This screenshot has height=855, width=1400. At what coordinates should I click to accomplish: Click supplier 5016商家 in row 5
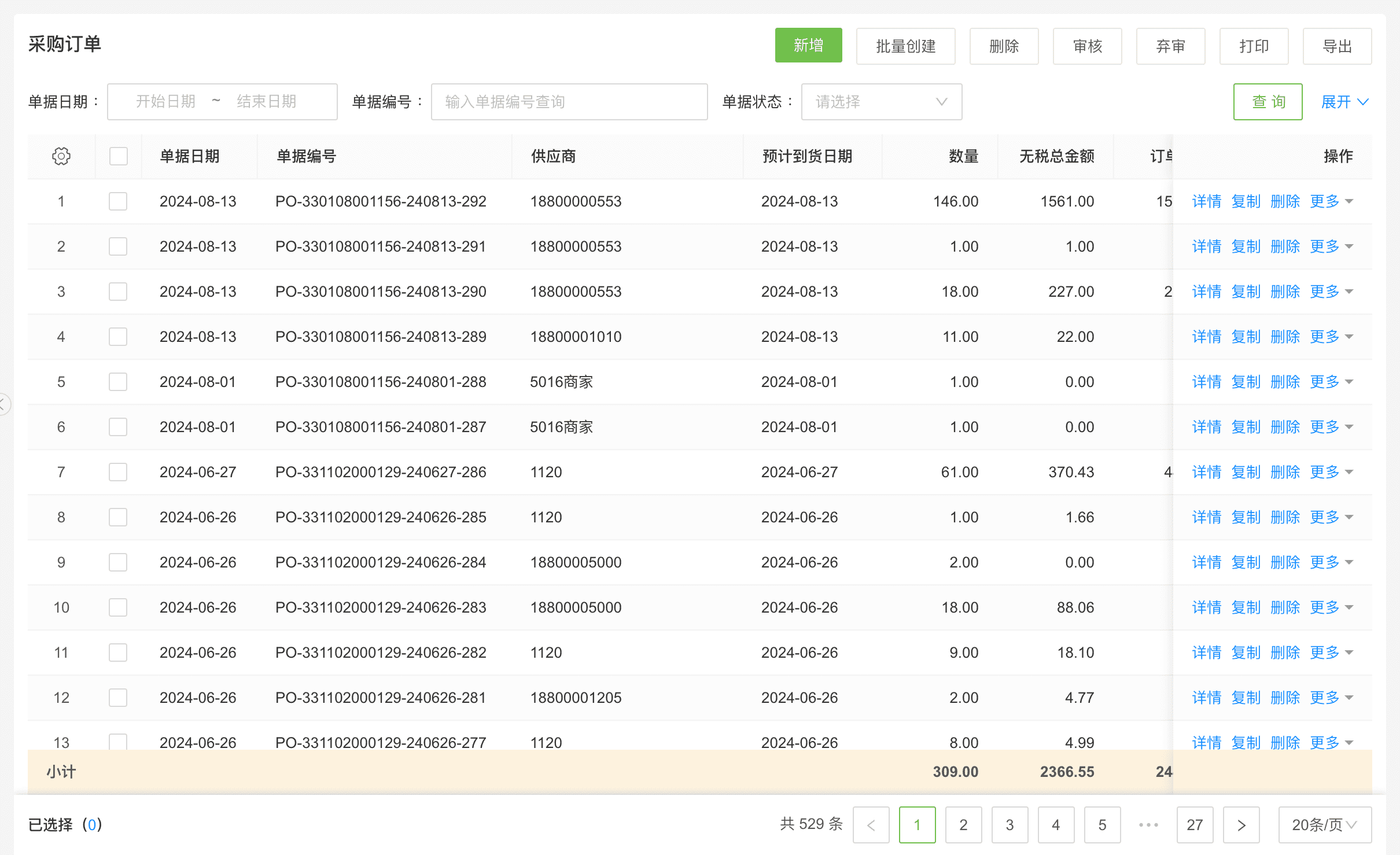[x=561, y=382]
